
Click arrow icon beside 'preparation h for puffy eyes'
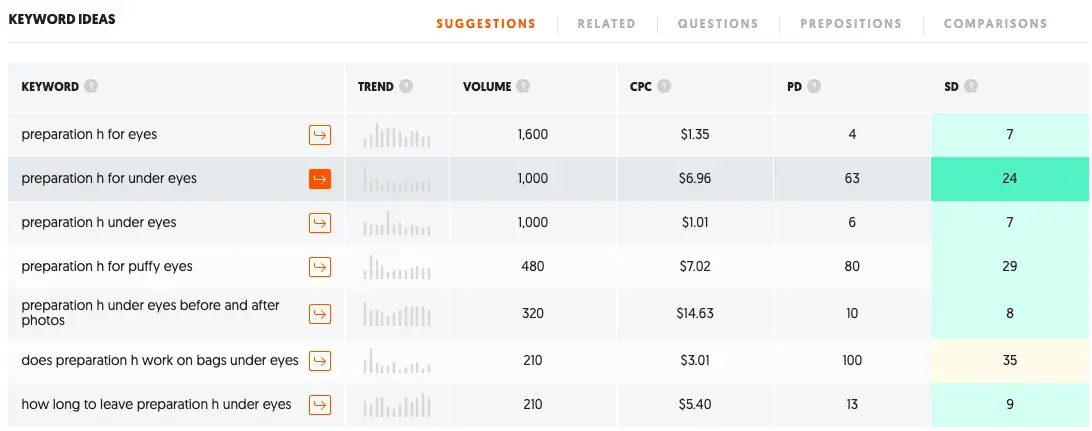coord(320,267)
